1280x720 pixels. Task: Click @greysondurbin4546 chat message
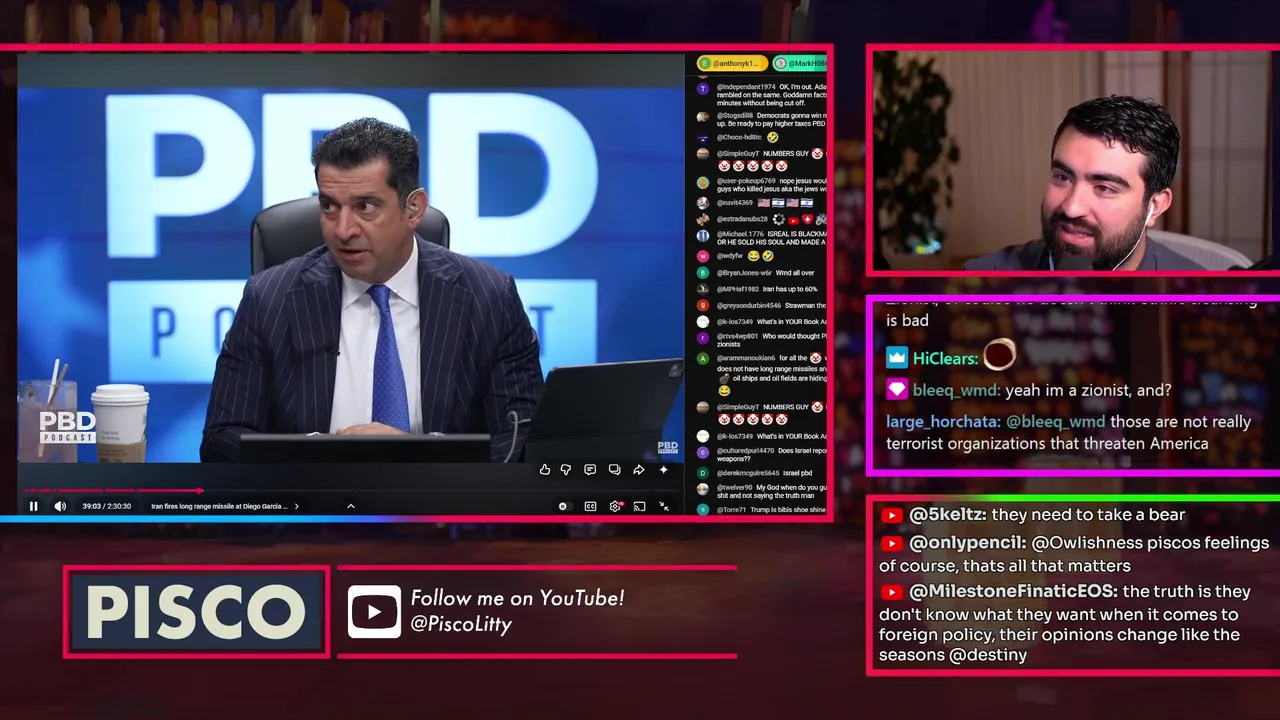pos(771,305)
